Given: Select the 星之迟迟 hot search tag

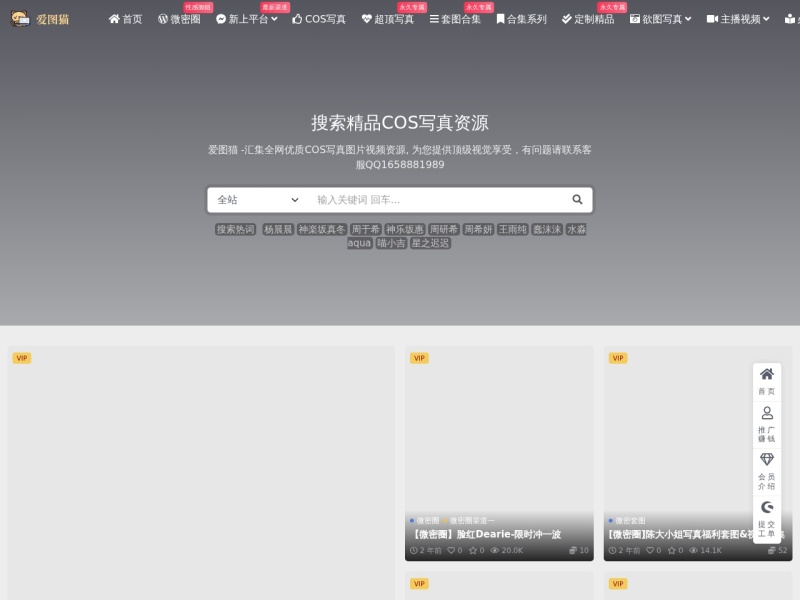Looking at the screenshot, I should (430, 243).
